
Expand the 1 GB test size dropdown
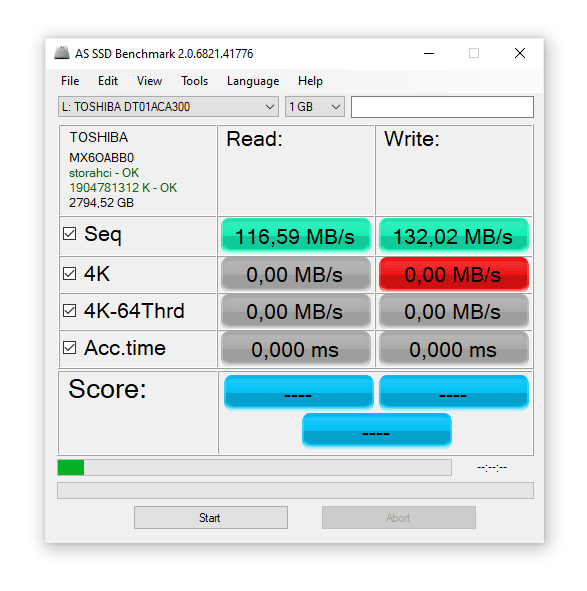[315, 107]
